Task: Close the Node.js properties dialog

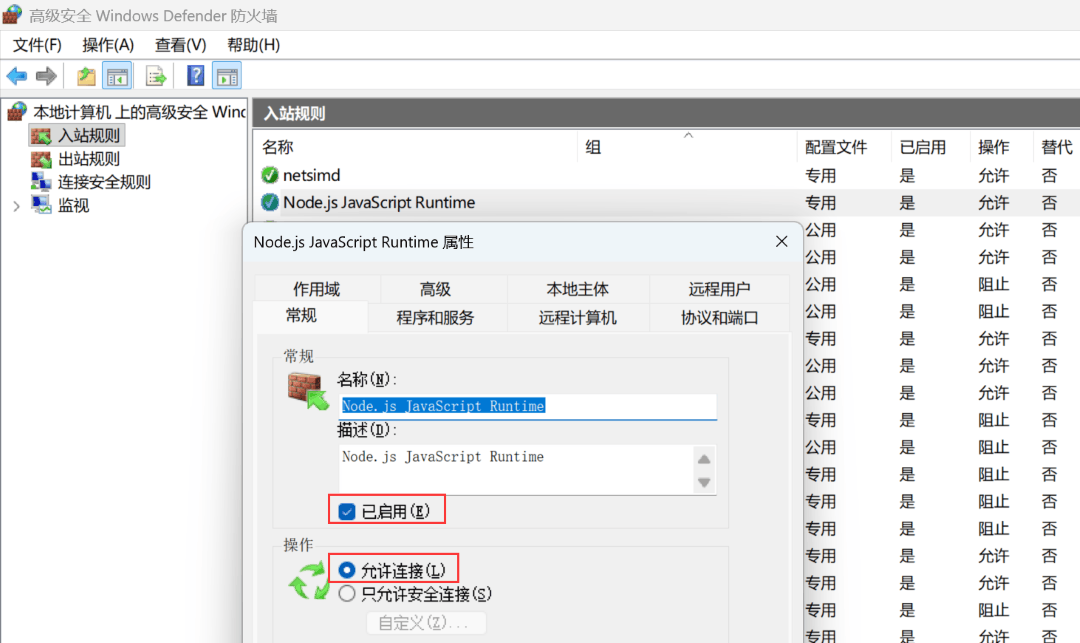Action: point(781,242)
